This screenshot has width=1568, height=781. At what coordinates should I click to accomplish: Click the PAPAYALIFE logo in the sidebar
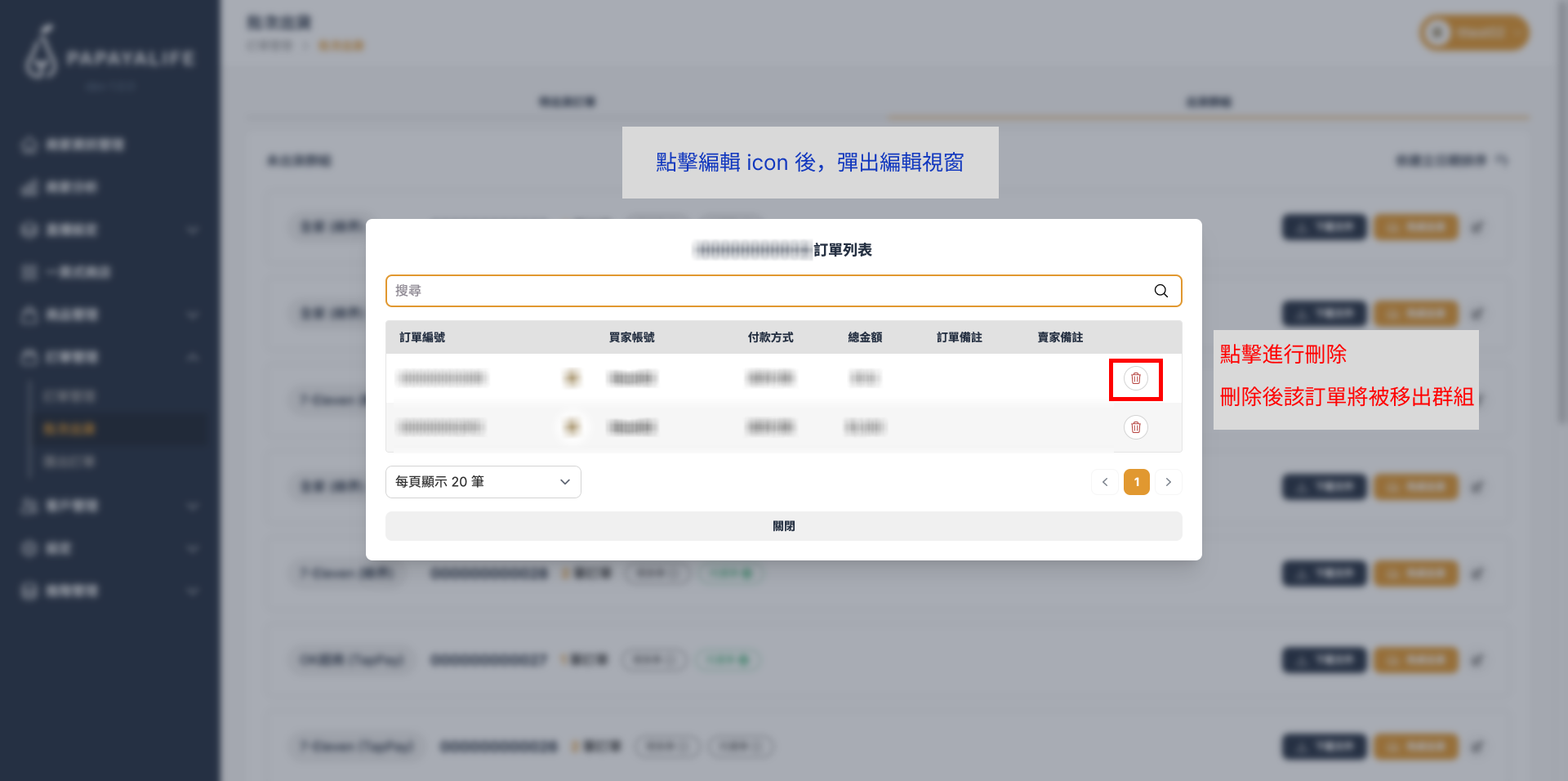click(x=109, y=56)
